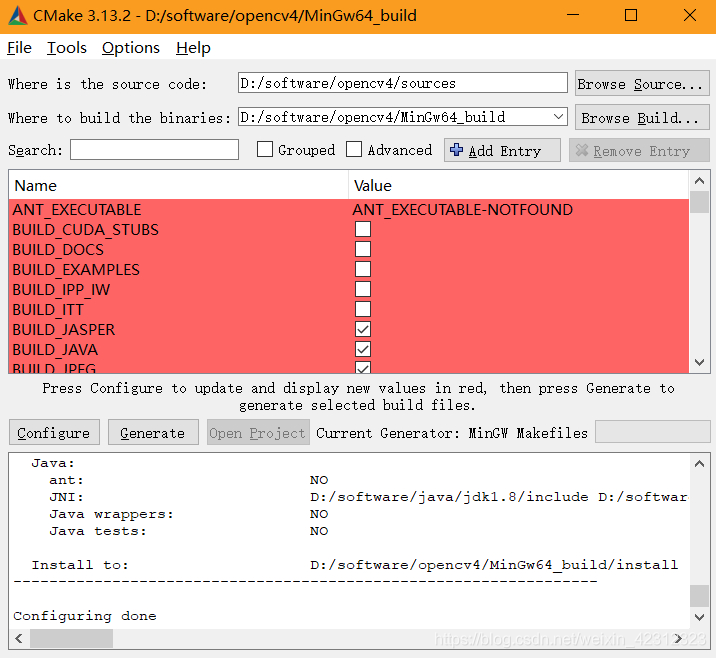Select the BUILD_ITT entry name
The height and width of the screenshot is (658, 716).
[48, 310]
